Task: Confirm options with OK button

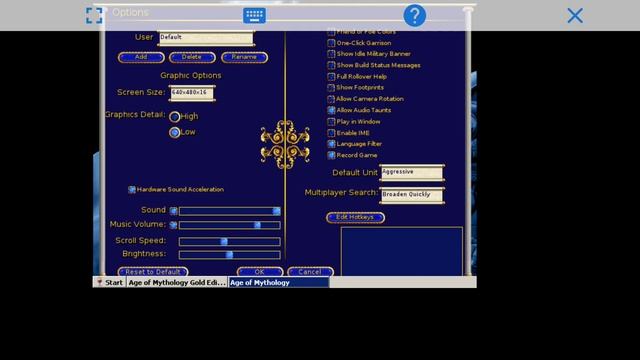Action: coord(260,272)
